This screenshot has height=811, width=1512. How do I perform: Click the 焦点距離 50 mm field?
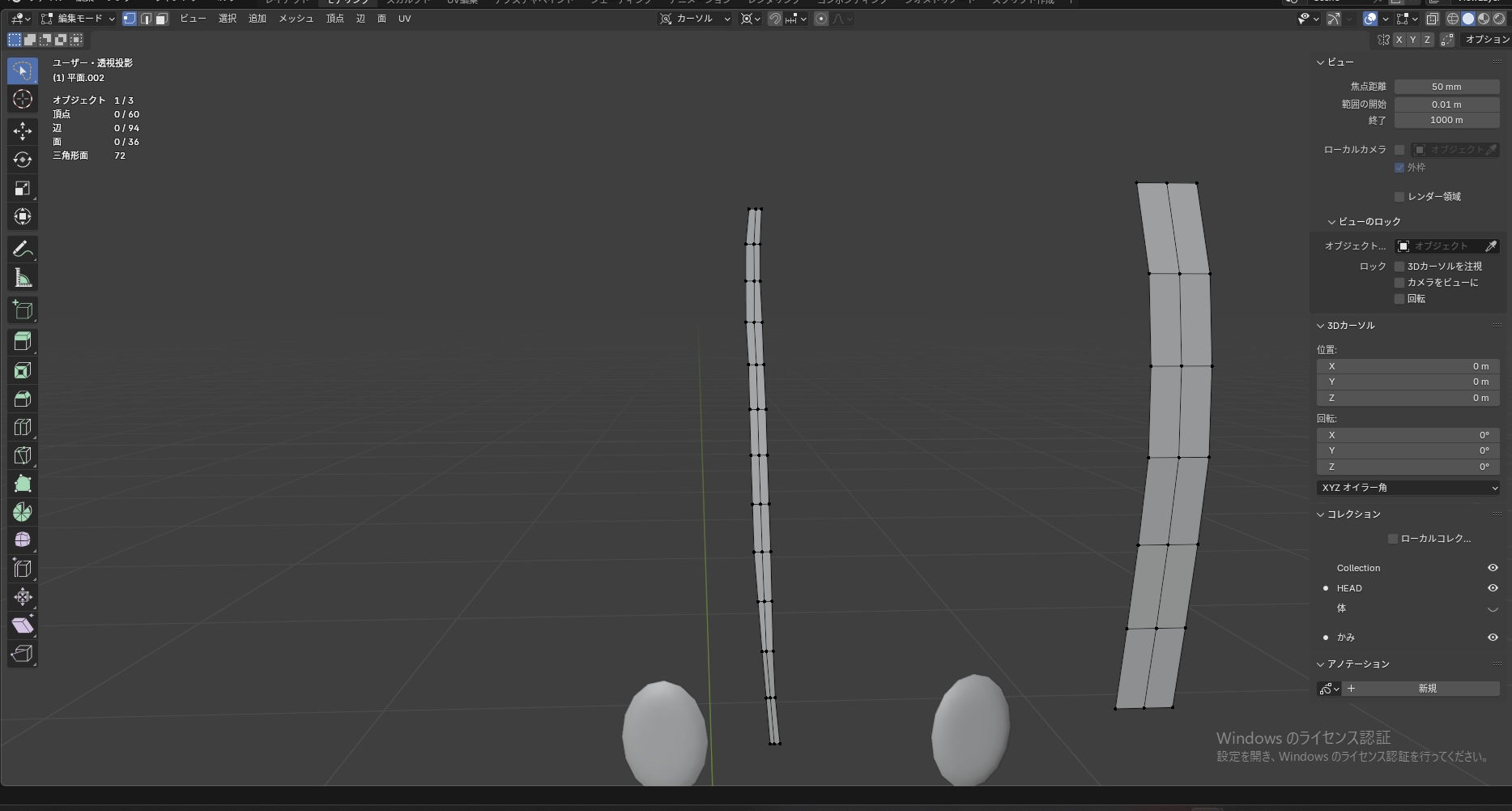[x=1446, y=87]
